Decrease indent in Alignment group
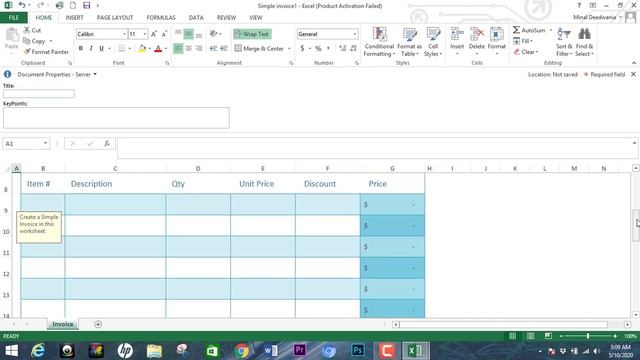Image resolution: width=640 pixels, height=360 pixels. pos(213,49)
